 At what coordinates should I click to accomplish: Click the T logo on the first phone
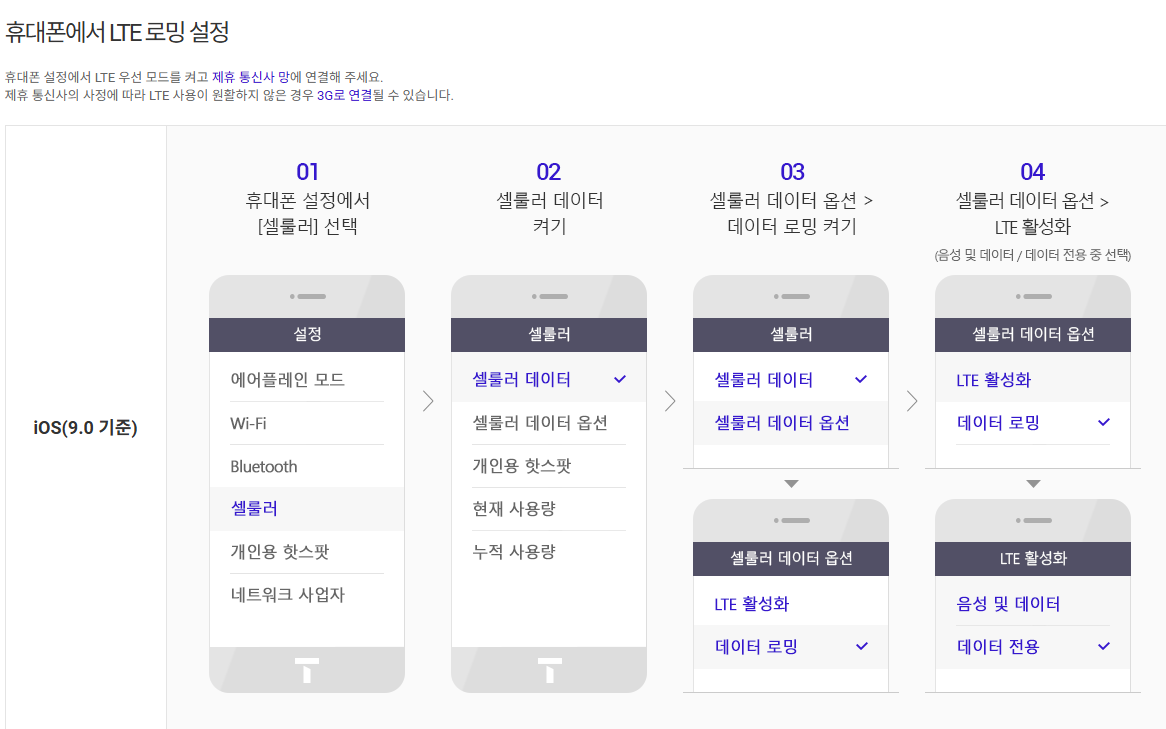[x=307, y=669]
